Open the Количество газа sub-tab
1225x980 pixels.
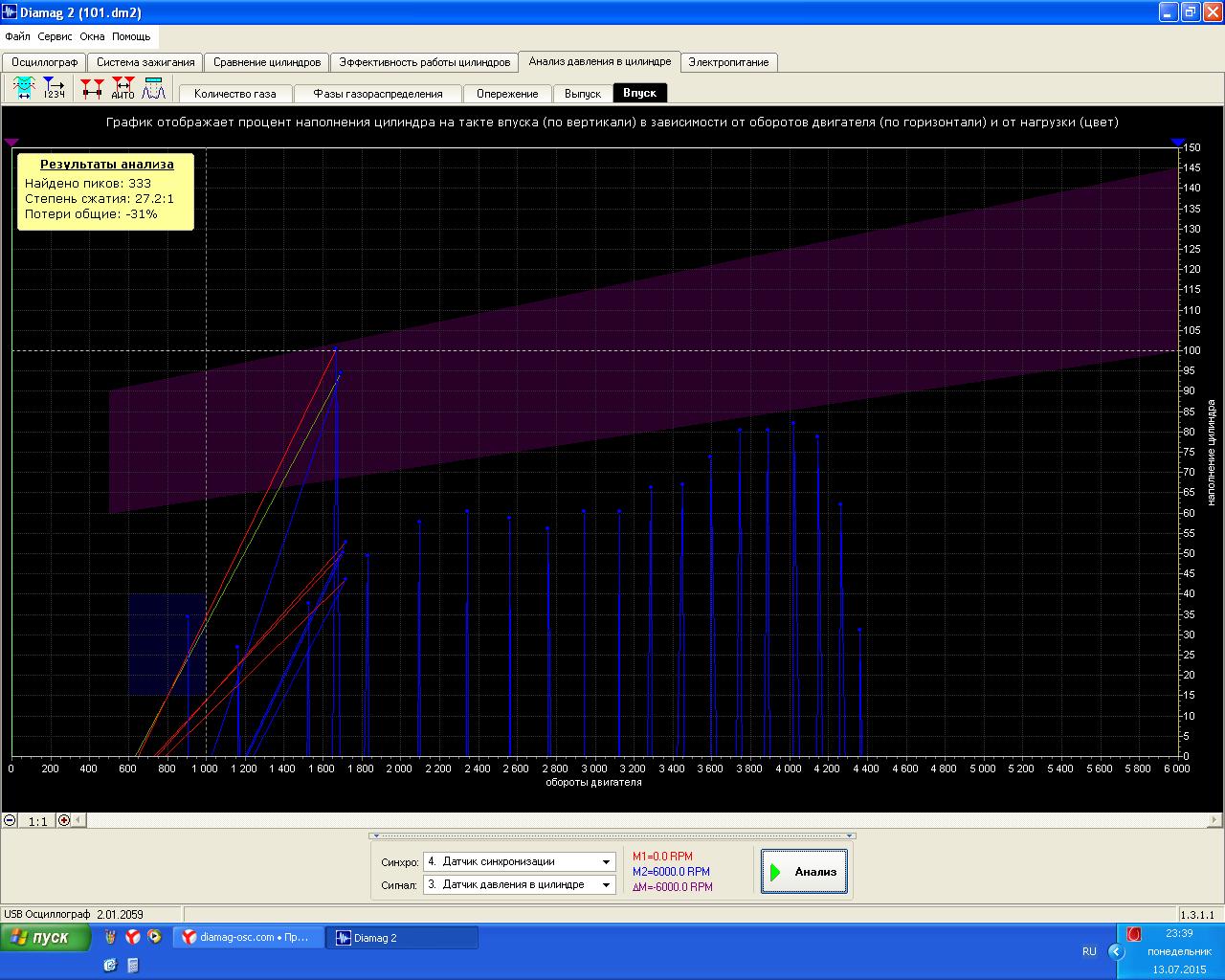[235, 94]
